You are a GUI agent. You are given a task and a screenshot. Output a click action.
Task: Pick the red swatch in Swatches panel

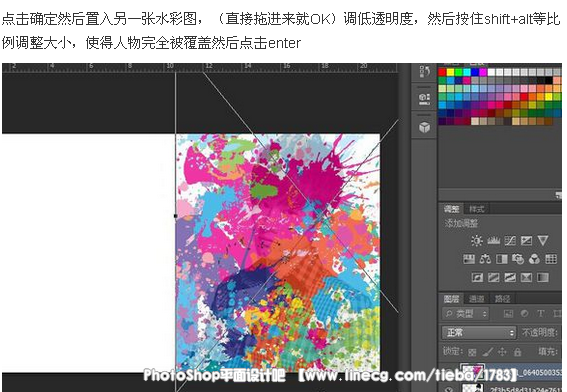tap(442, 72)
